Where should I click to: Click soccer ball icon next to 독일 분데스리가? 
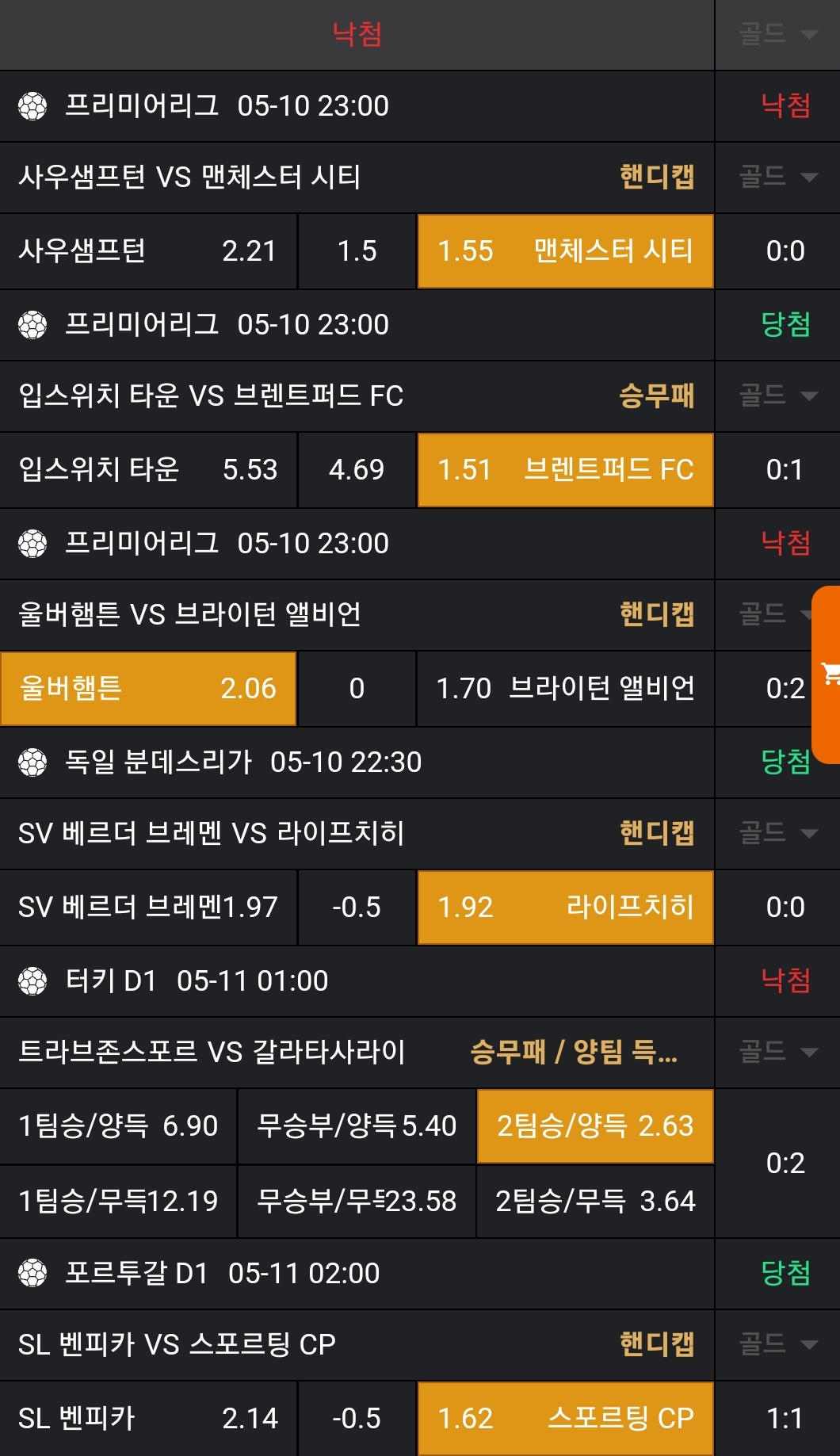[x=32, y=762]
